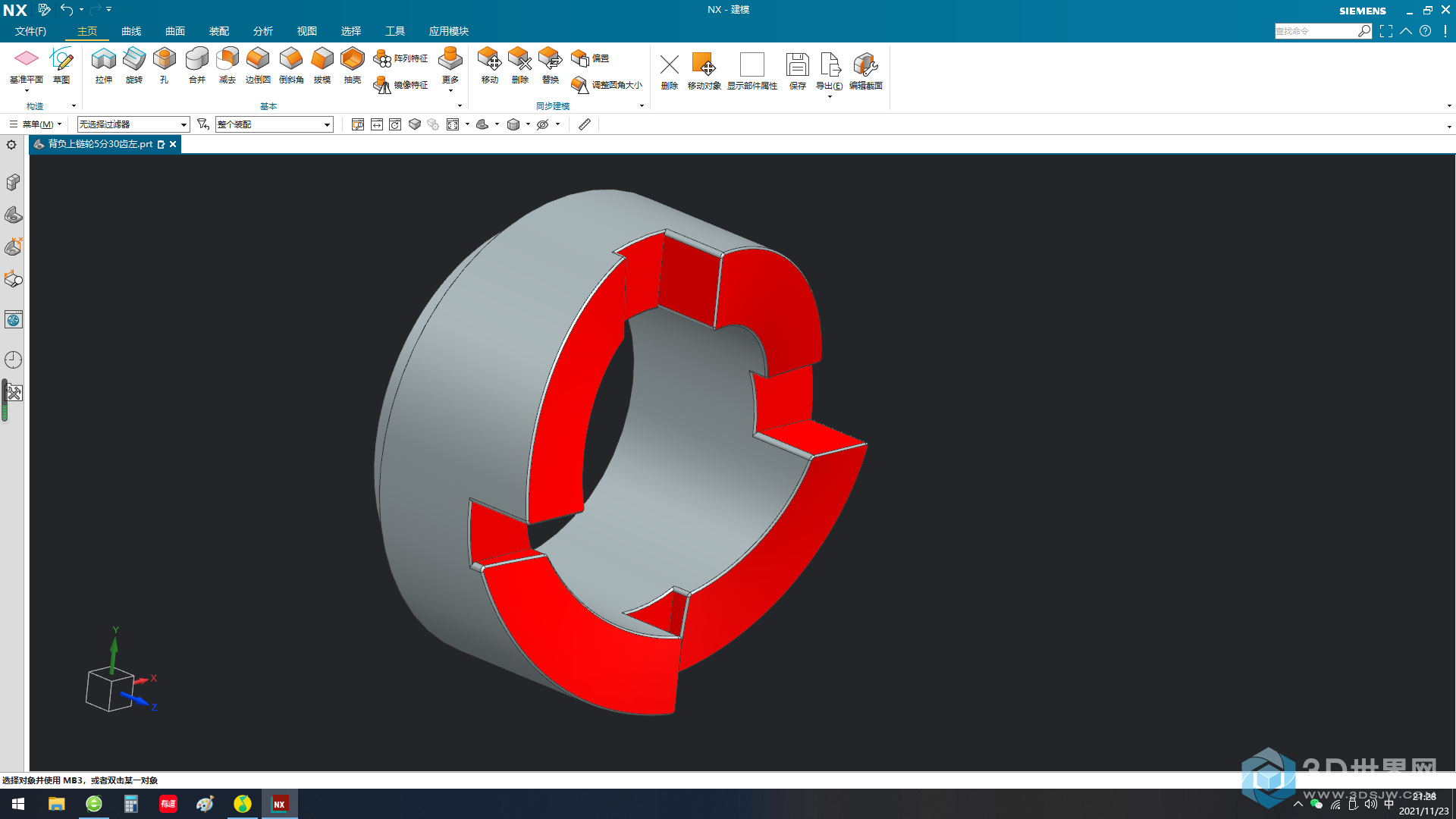Click the 查找命令 search field

pos(1316,31)
